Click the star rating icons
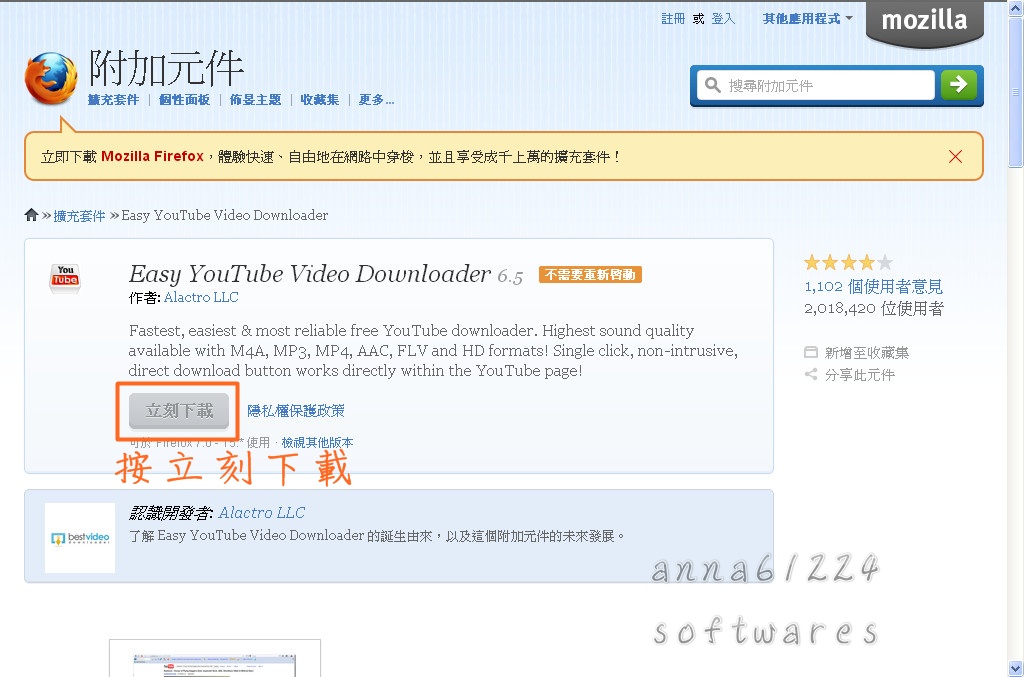 tap(848, 262)
